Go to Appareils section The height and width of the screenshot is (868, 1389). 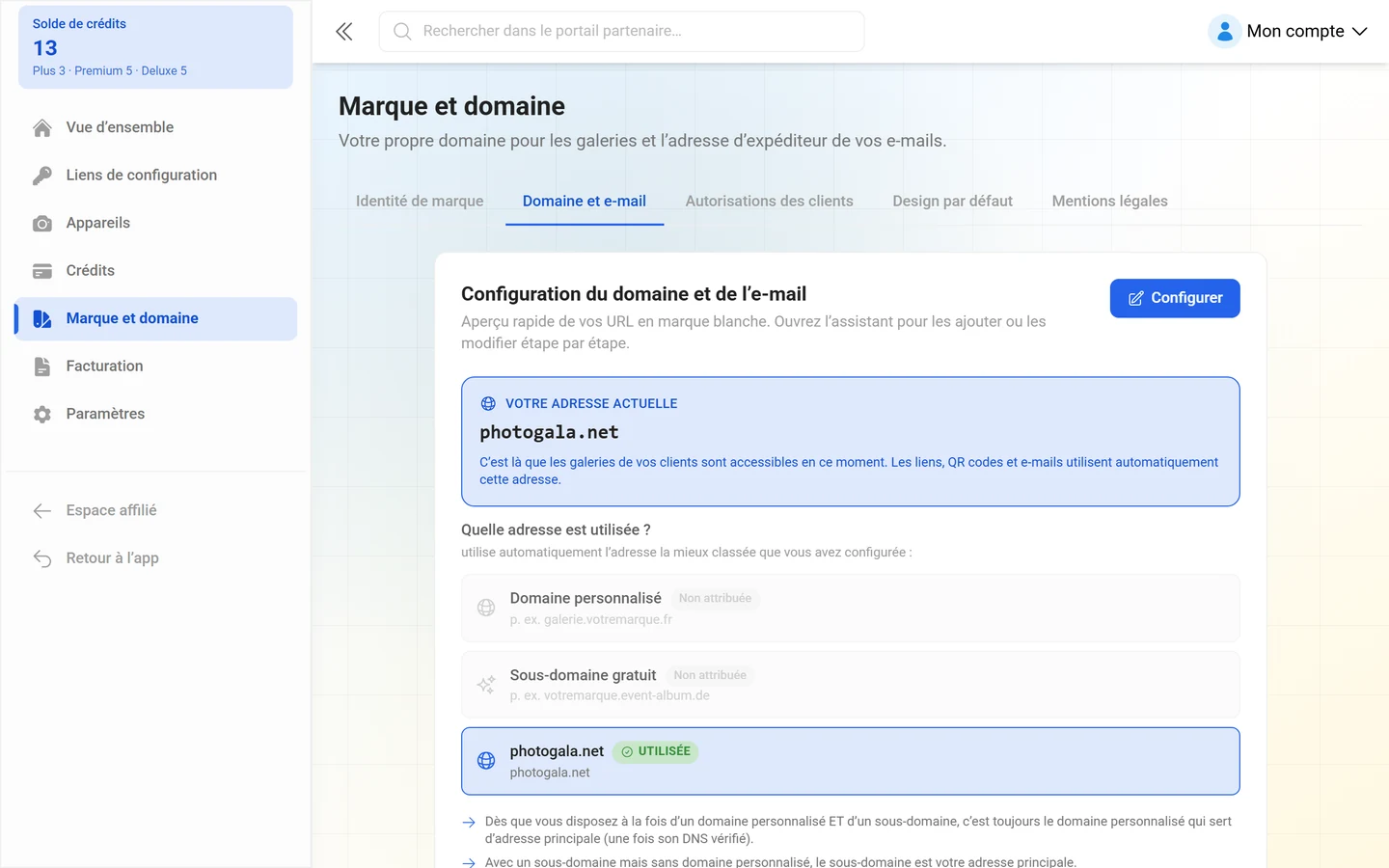tap(156, 223)
